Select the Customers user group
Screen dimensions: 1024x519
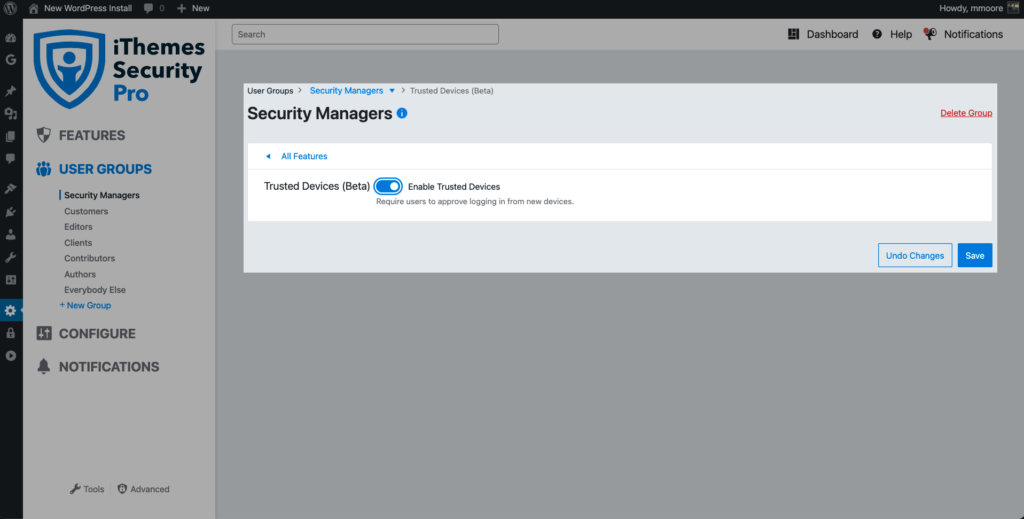[x=86, y=211]
